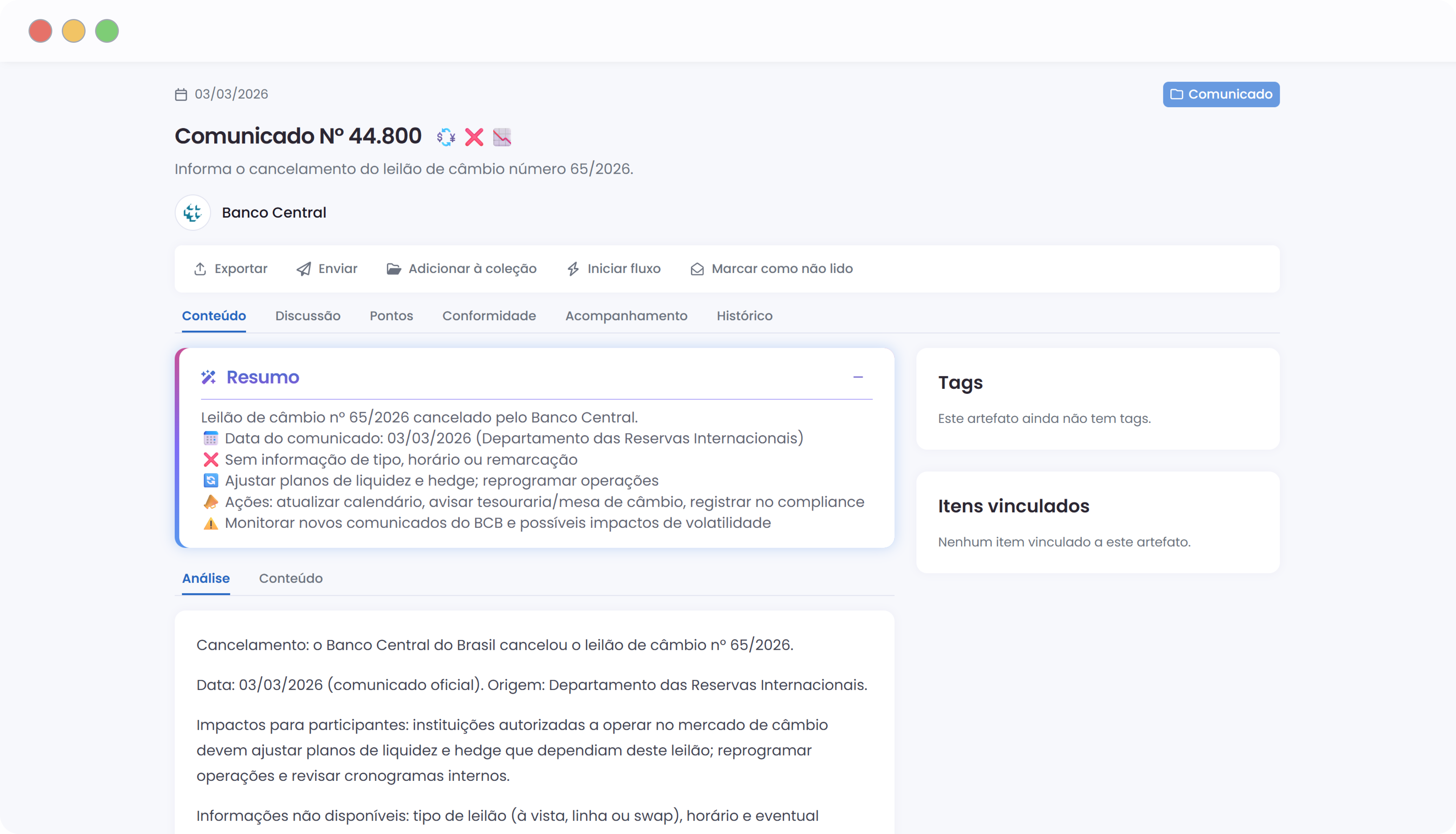This screenshot has width=1456, height=834.
Task: Switch to the Discussão tab
Action: tap(308, 316)
